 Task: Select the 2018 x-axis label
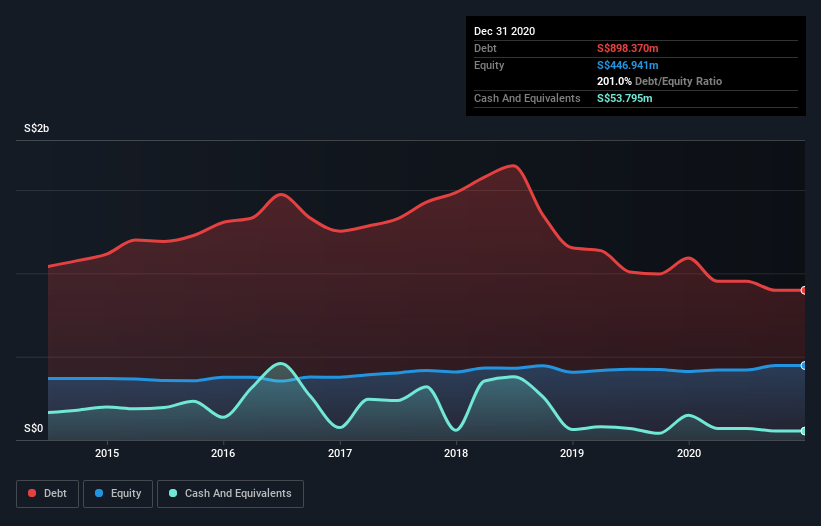(456, 453)
